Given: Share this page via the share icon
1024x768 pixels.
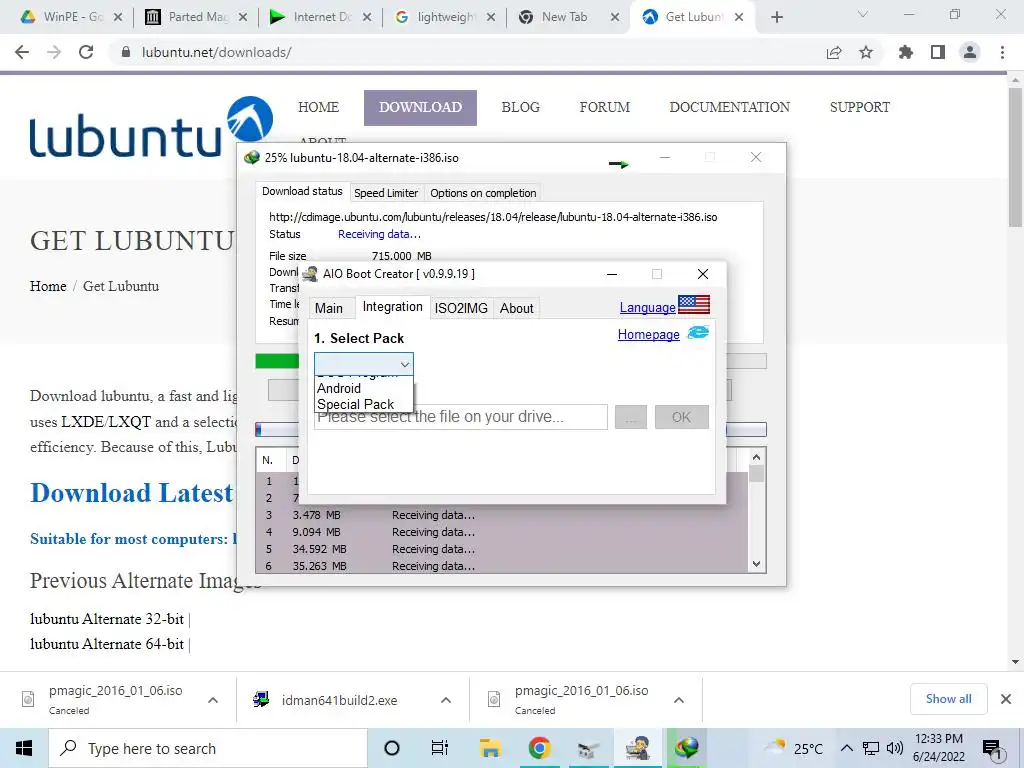Looking at the screenshot, I should 834,52.
